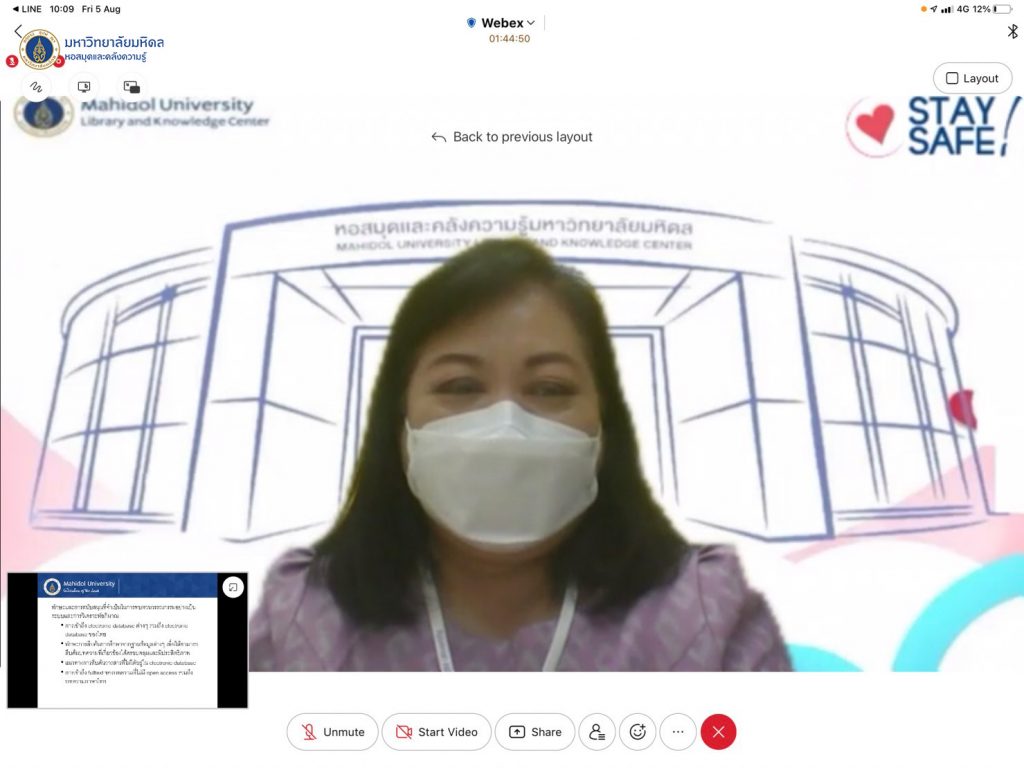The height and width of the screenshot is (768, 1024).
Task: Leave the meeting with the red X button
Action: coord(718,732)
